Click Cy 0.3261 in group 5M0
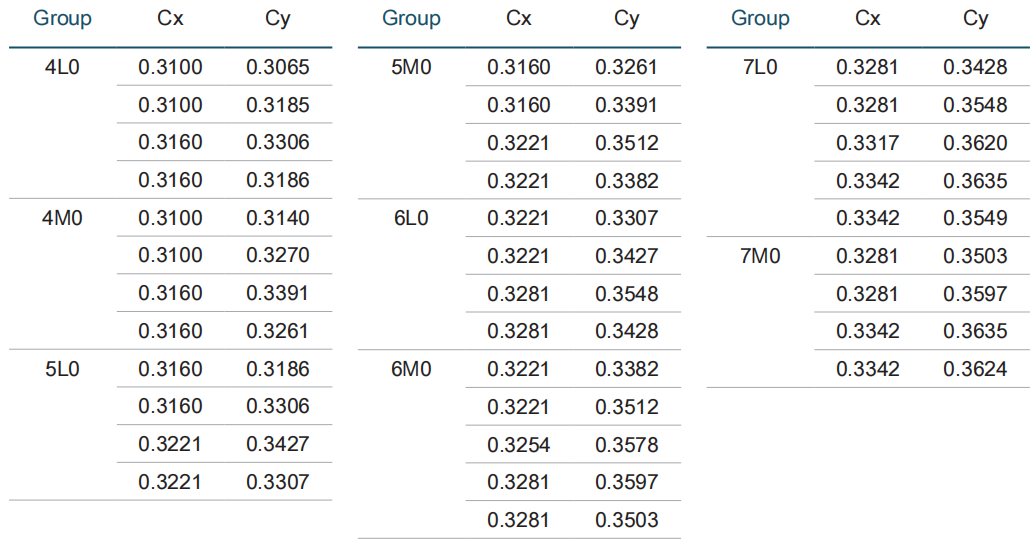 [626, 67]
